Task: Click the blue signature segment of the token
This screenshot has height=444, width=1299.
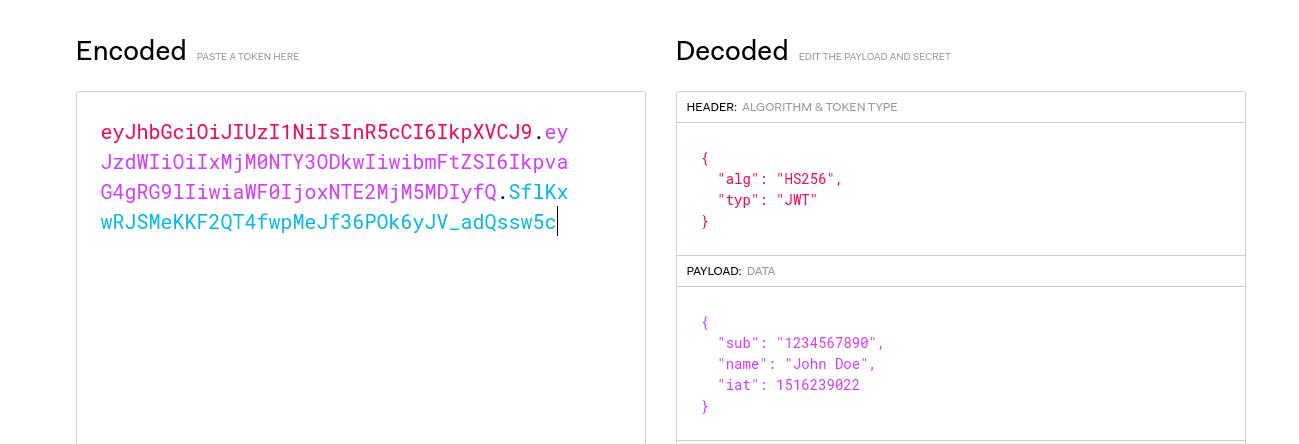Action: pyautogui.click(x=328, y=222)
